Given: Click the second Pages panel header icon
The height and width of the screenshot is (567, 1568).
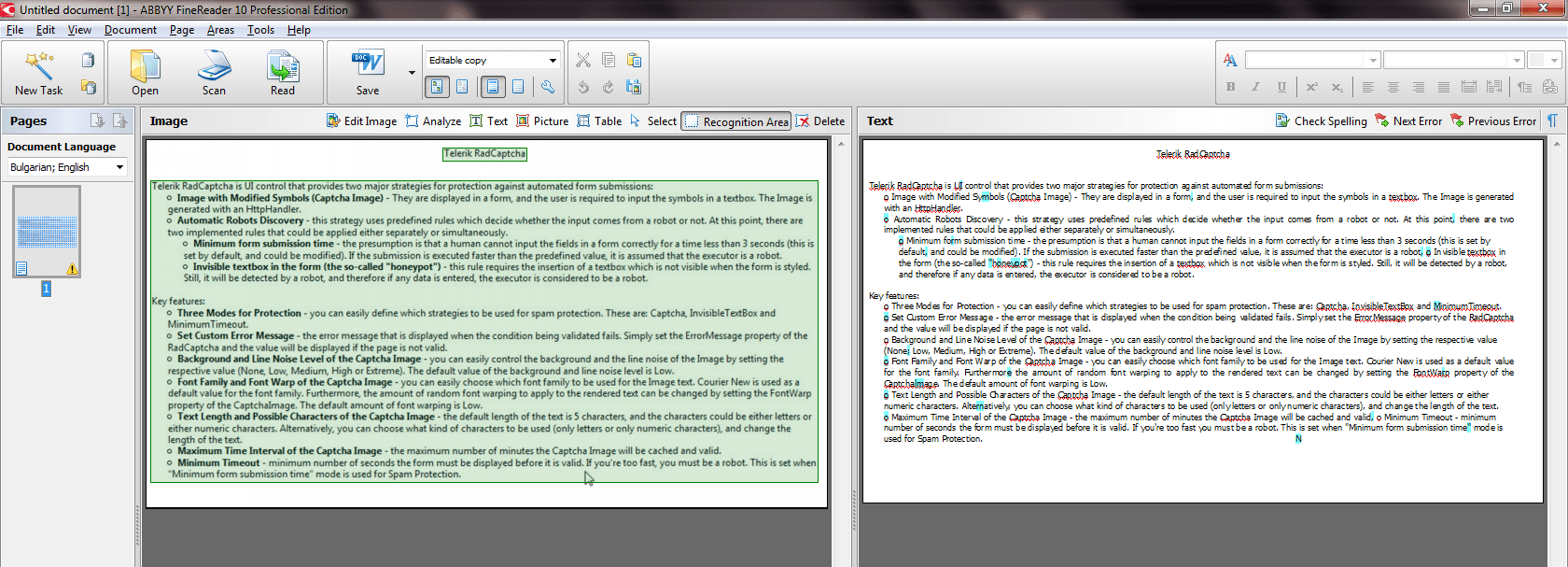Looking at the screenshot, I should [119, 120].
